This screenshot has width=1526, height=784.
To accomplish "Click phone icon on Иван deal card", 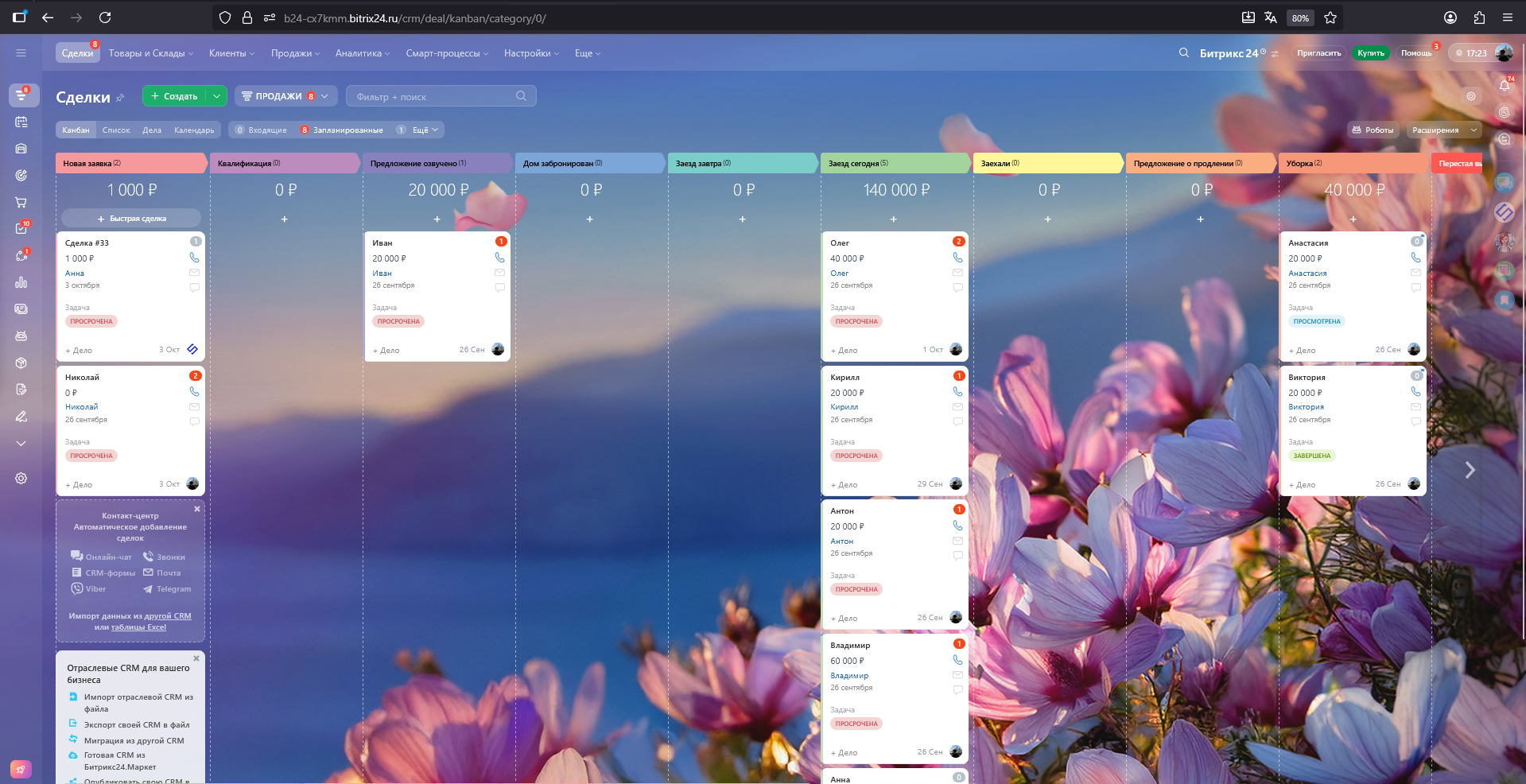I will click(499, 258).
